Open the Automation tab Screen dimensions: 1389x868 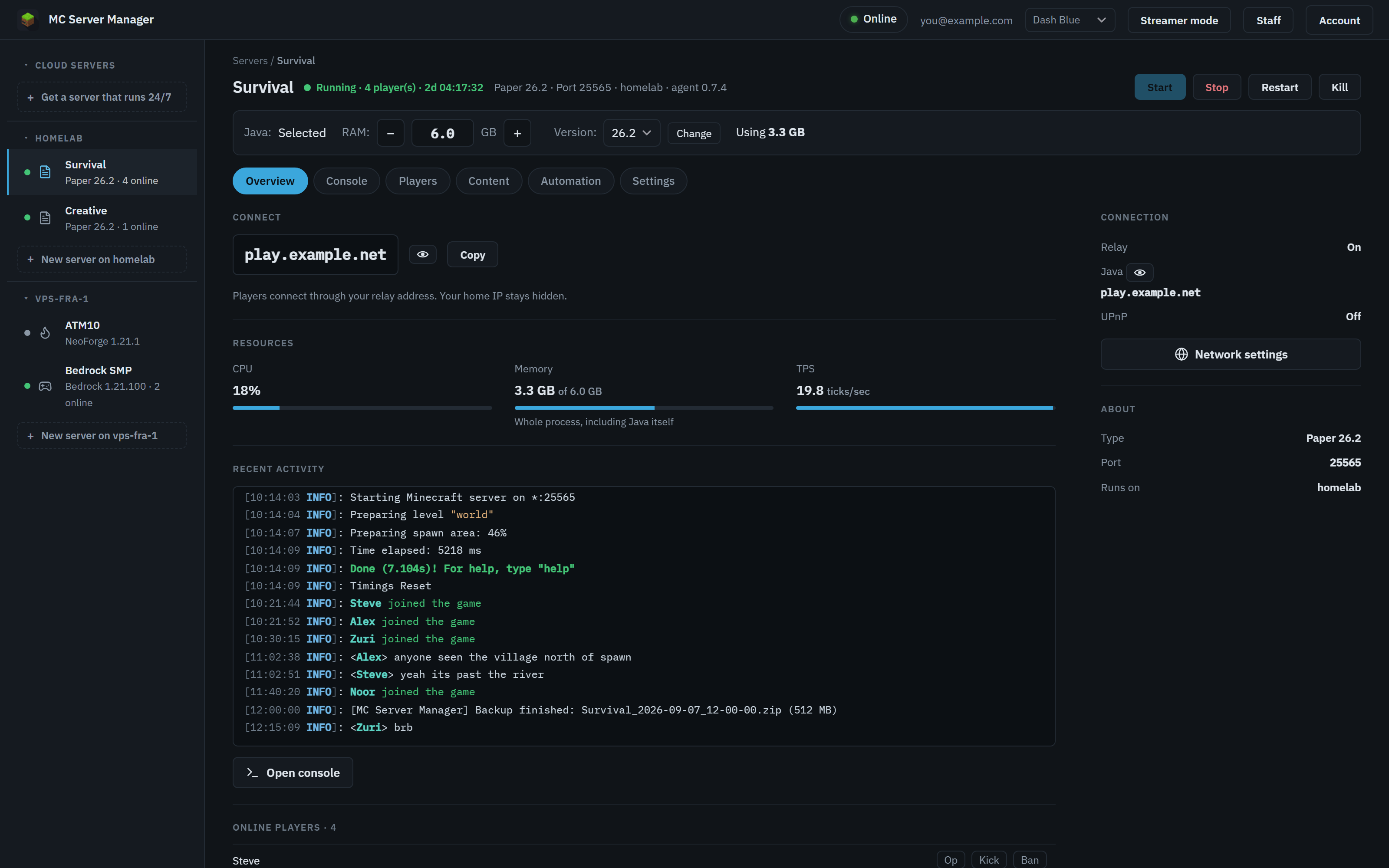click(570, 181)
